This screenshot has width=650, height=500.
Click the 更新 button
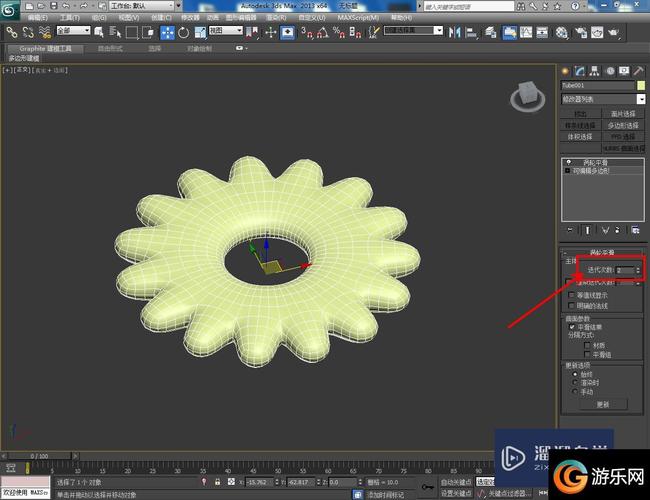click(x=602, y=404)
